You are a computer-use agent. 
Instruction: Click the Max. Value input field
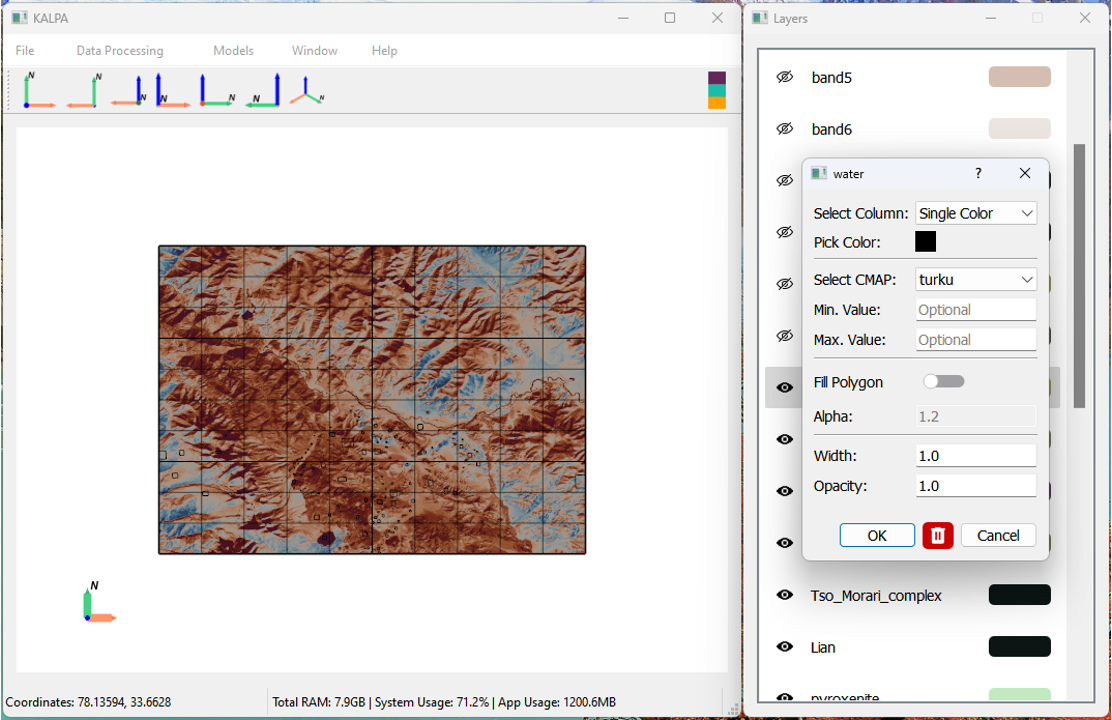(x=976, y=340)
